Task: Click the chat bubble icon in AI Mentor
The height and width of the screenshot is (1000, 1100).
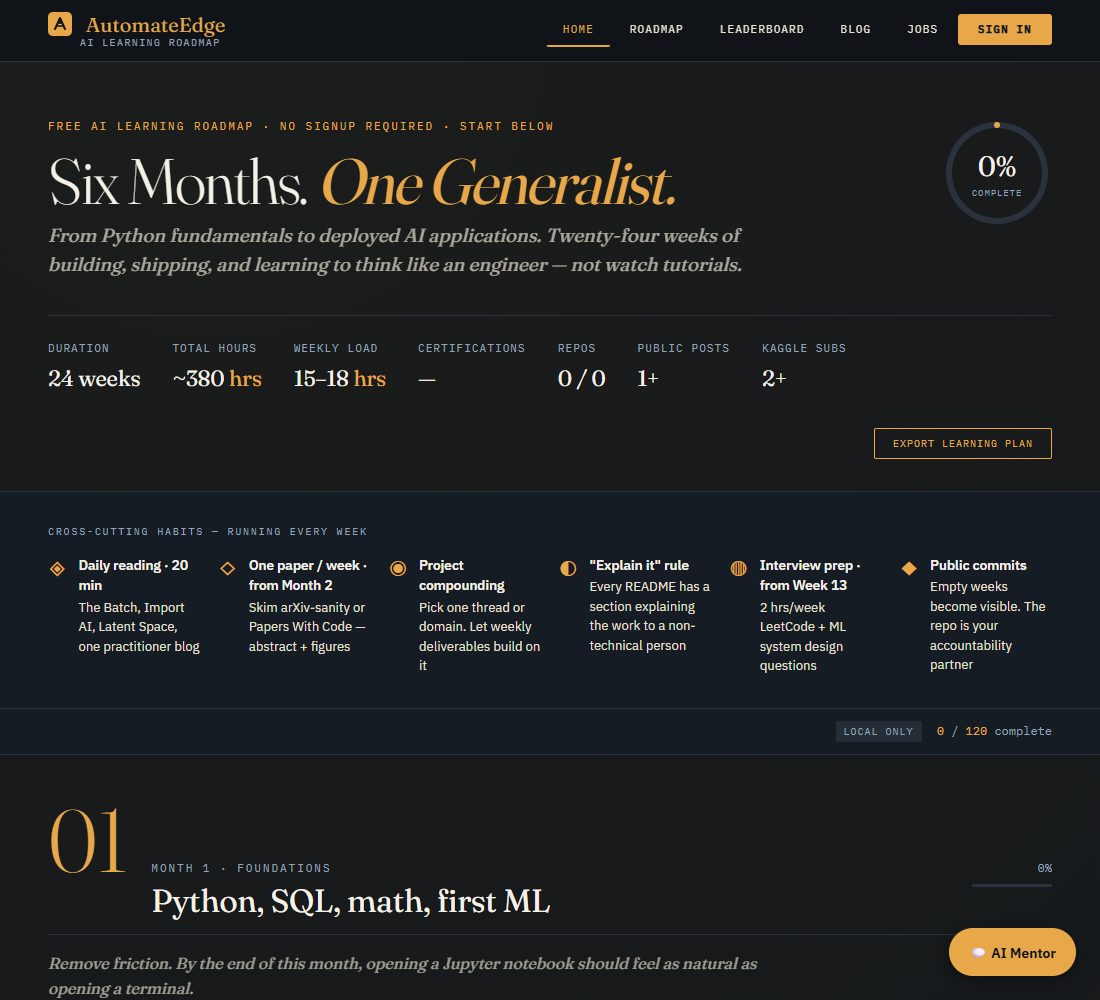Action: tap(979, 953)
